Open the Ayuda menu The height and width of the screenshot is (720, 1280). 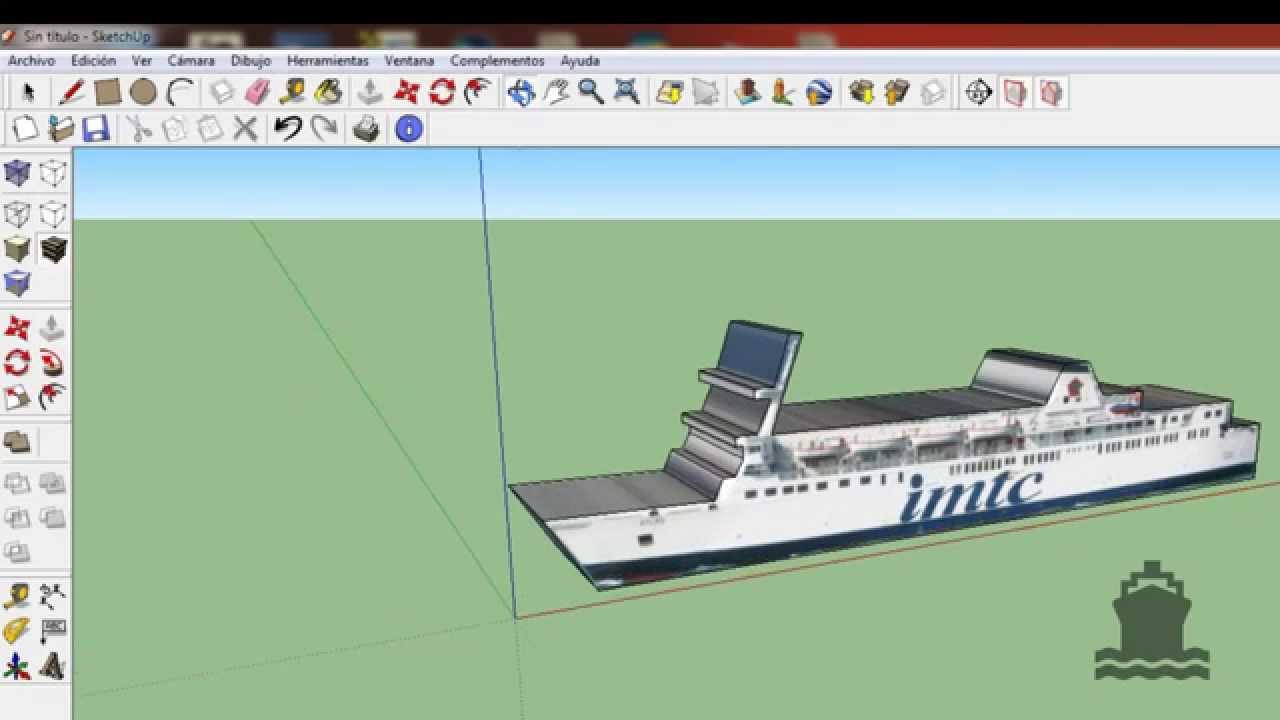(580, 60)
